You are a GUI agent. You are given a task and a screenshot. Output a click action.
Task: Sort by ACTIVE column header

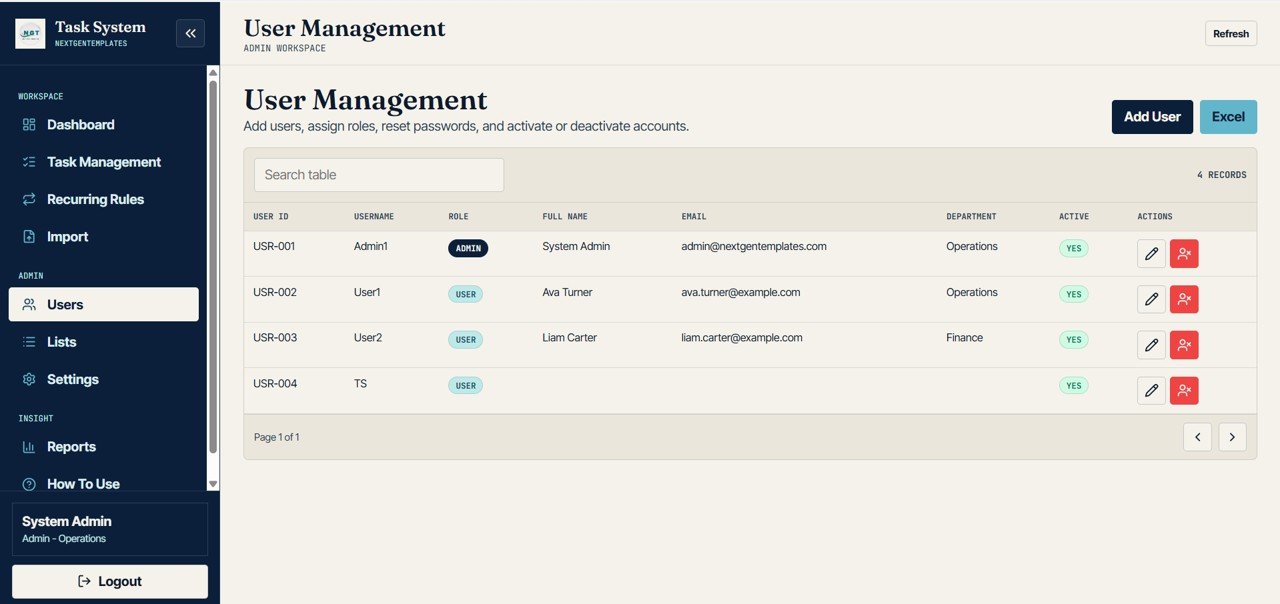pyautogui.click(x=1074, y=217)
